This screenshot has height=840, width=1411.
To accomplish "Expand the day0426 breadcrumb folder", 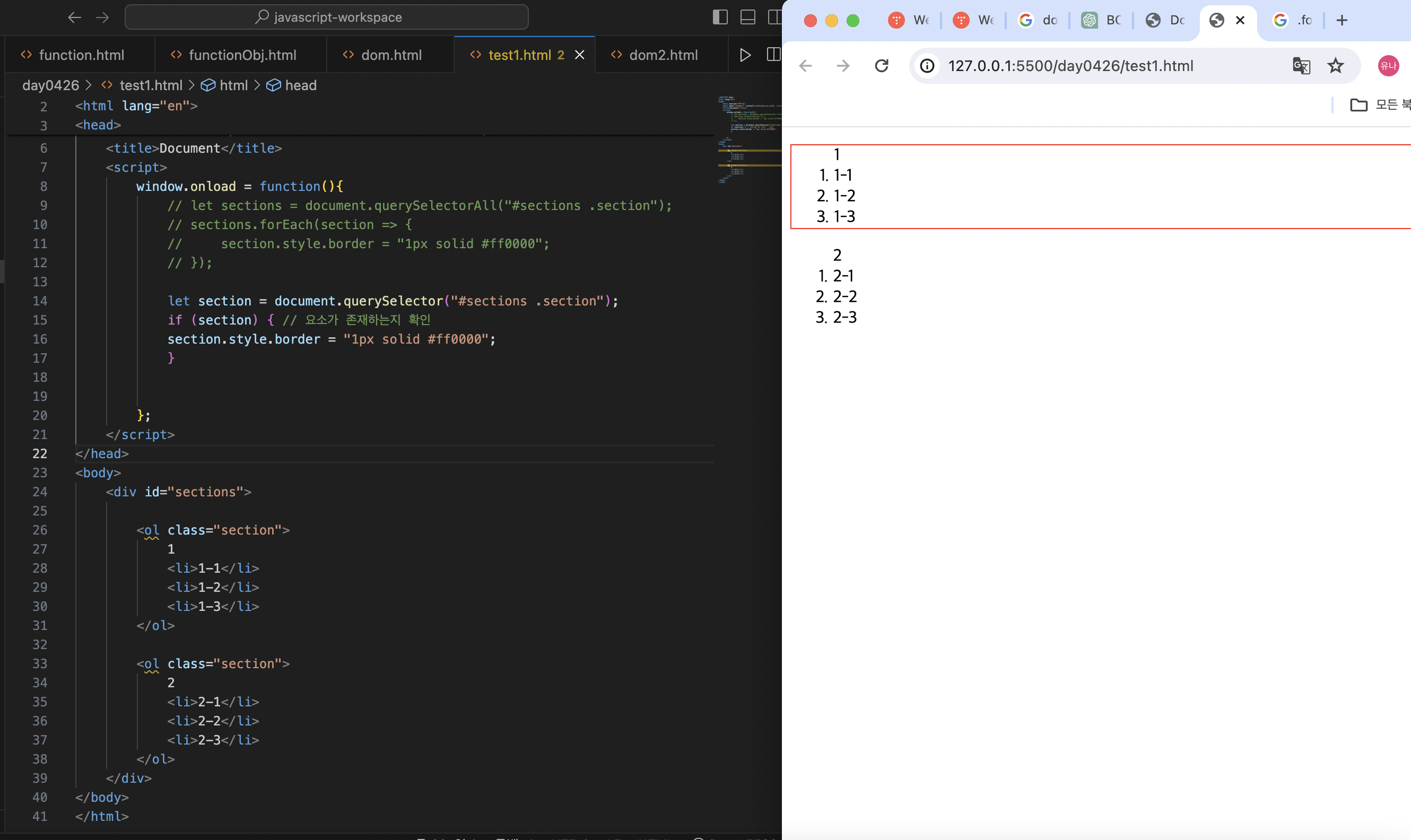I will click(x=50, y=85).
